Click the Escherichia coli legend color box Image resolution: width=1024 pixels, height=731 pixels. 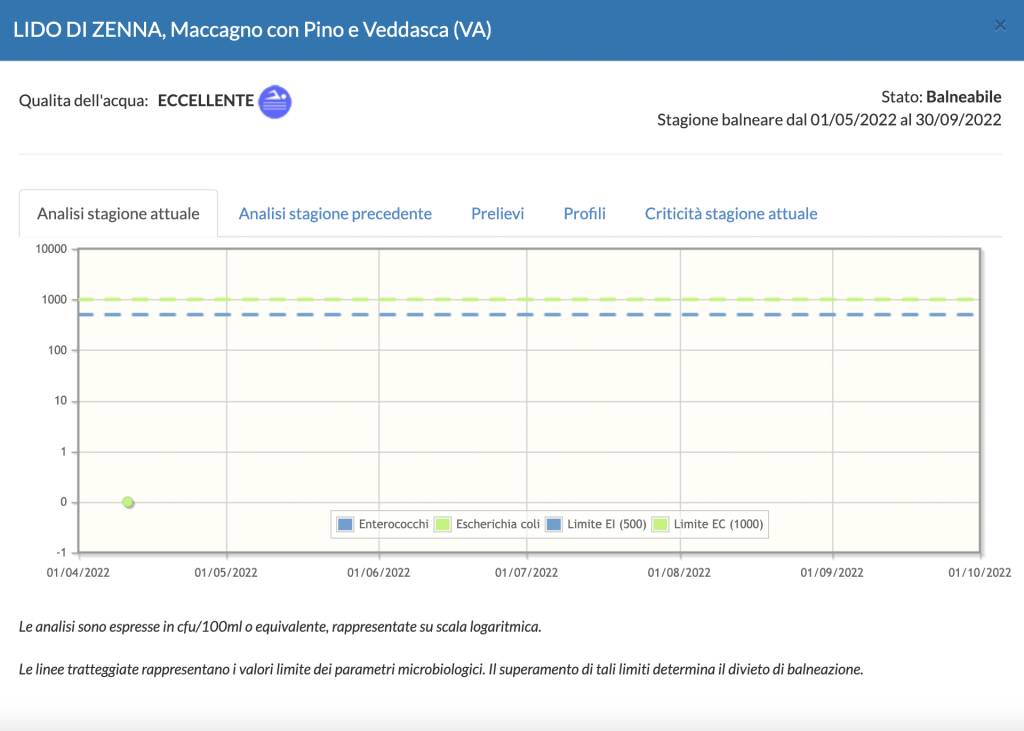tap(443, 524)
